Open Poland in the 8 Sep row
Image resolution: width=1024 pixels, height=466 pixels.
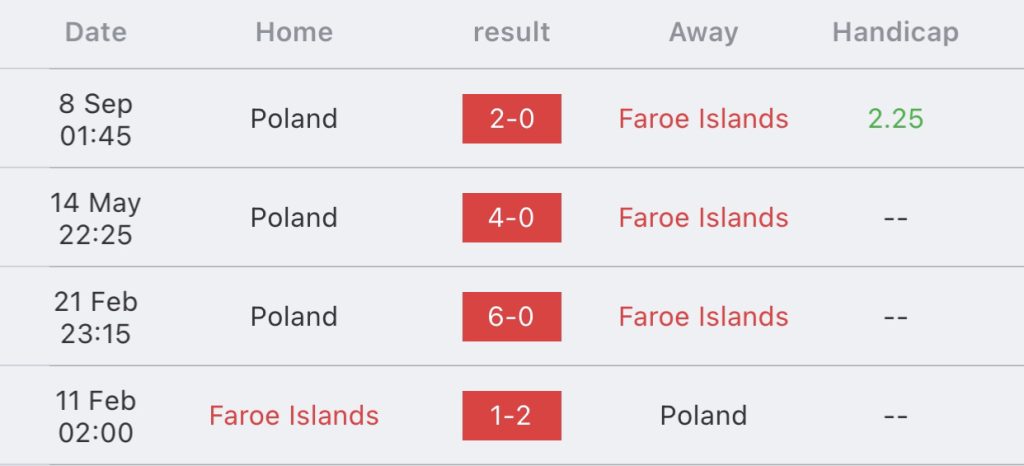point(294,119)
